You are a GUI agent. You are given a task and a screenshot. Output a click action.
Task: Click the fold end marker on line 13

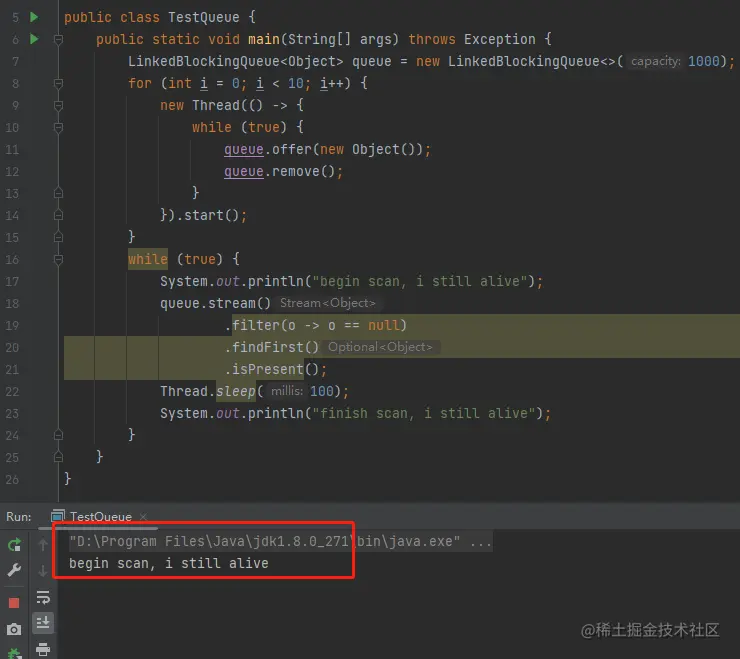coord(58,193)
